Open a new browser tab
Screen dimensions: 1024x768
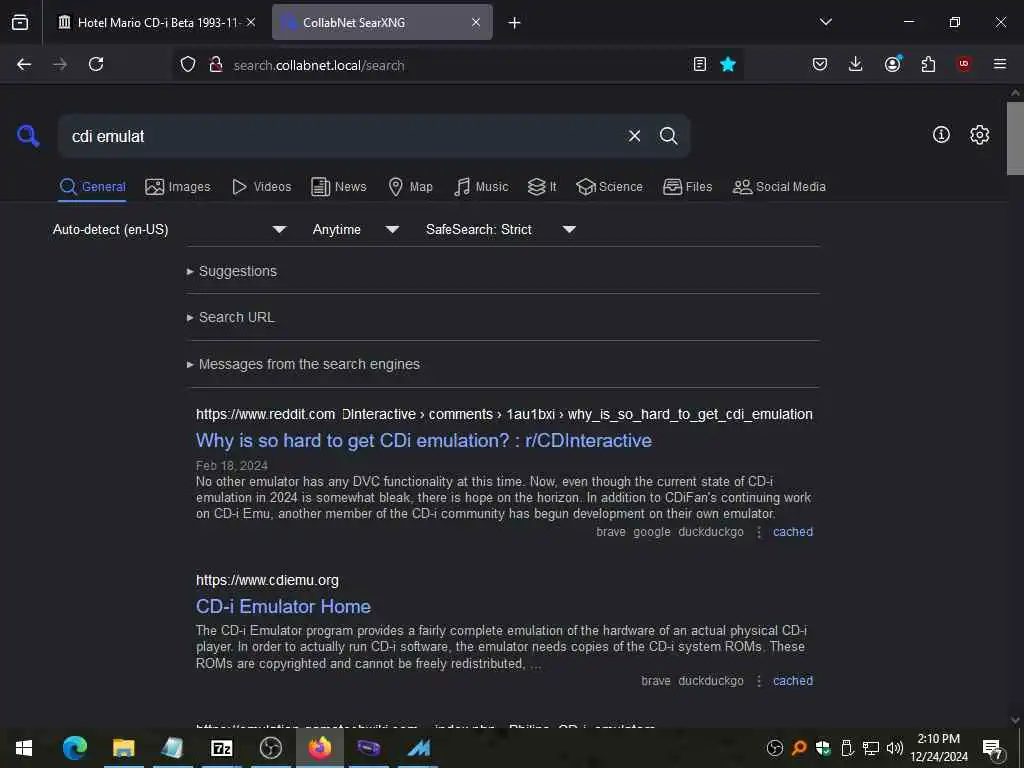(515, 23)
